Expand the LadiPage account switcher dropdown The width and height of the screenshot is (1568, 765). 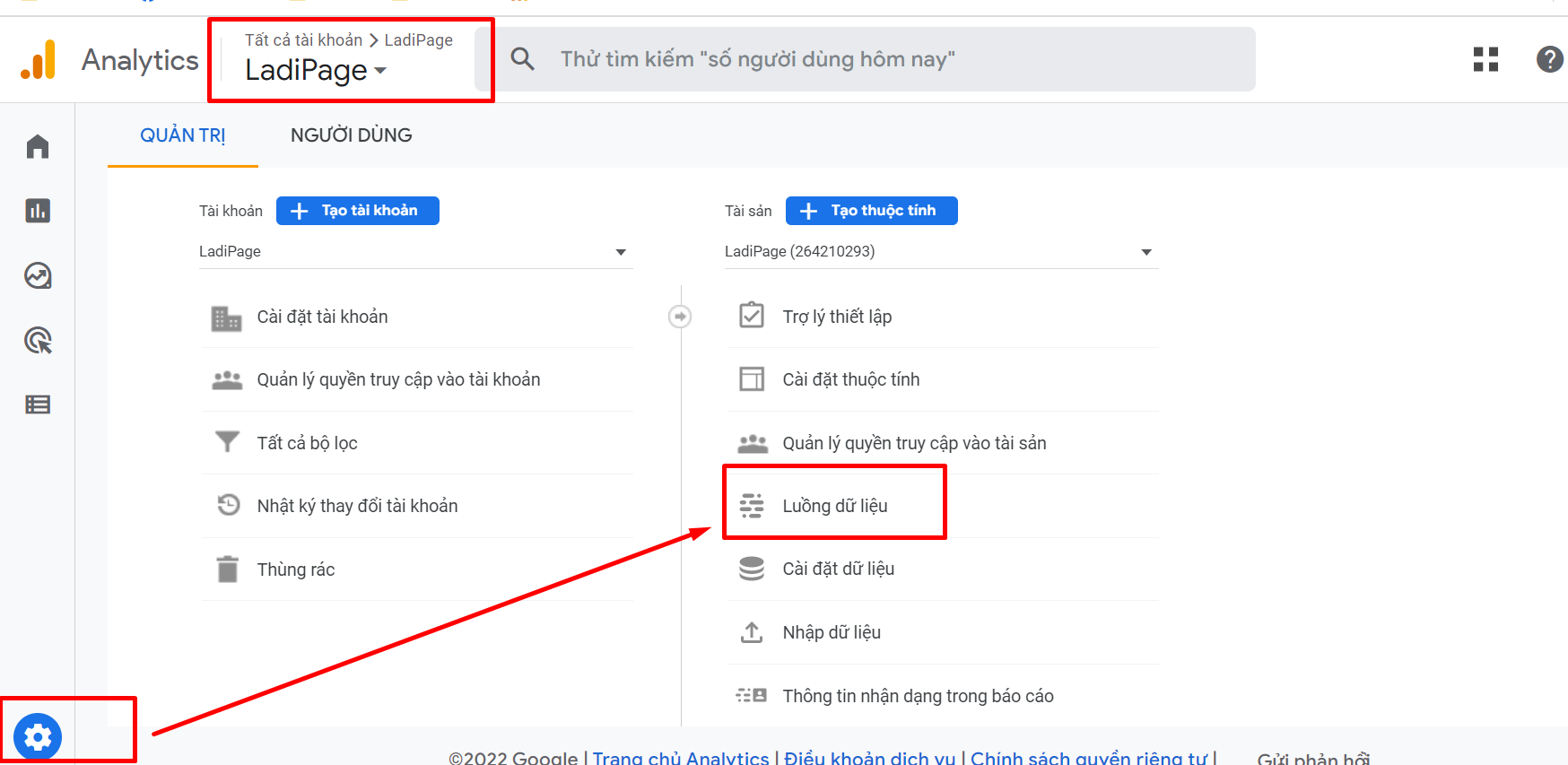point(316,70)
